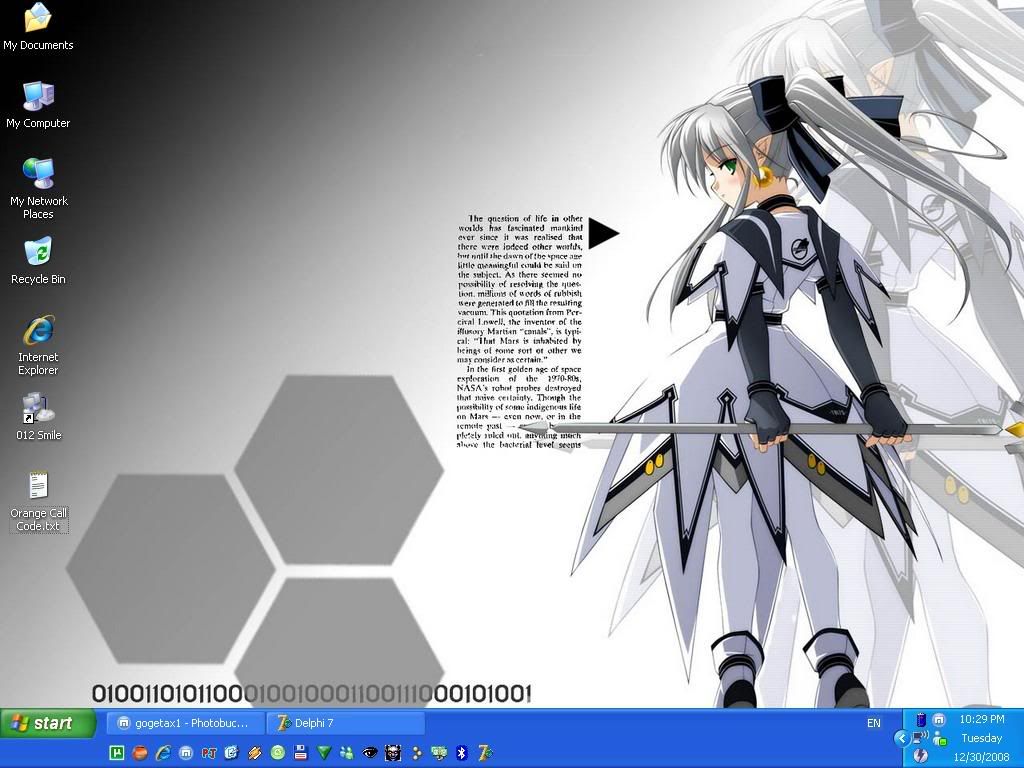Open the Windows Start menu
Screen dimensions: 1024x768
point(48,723)
